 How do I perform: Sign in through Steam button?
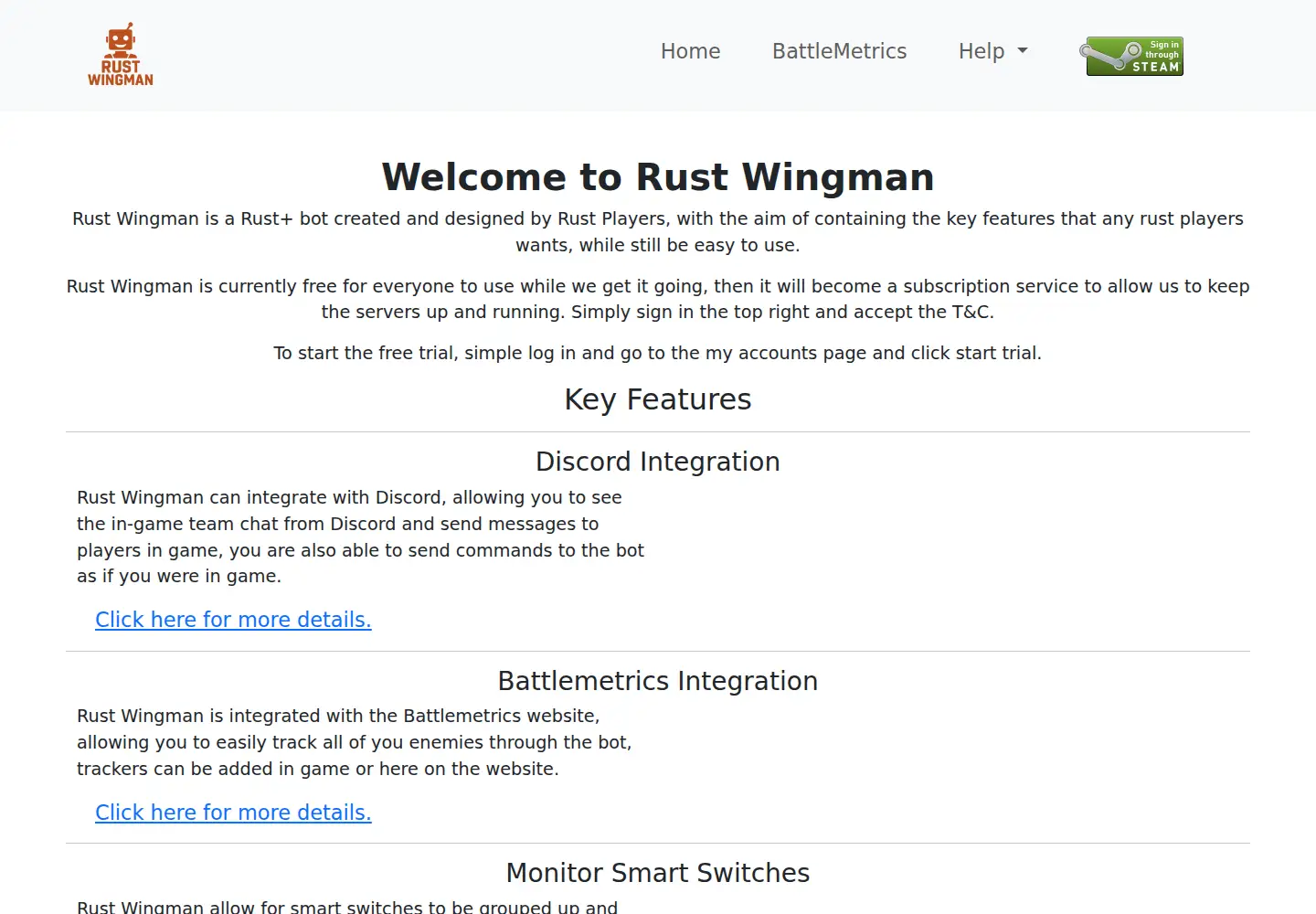tap(1131, 56)
